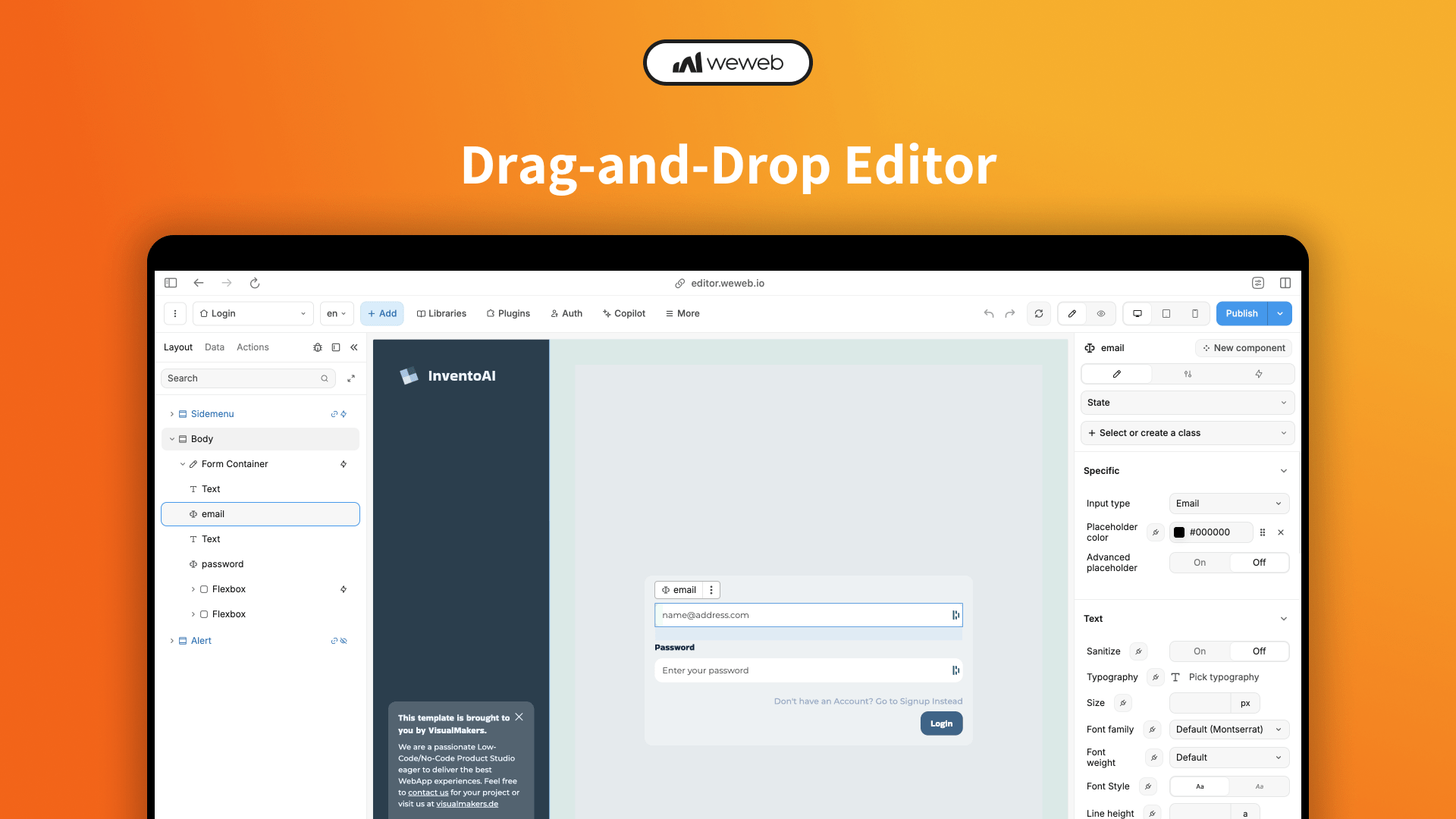
Task: Select the mobile breakpoint view
Action: pyautogui.click(x=1195, y=313)
